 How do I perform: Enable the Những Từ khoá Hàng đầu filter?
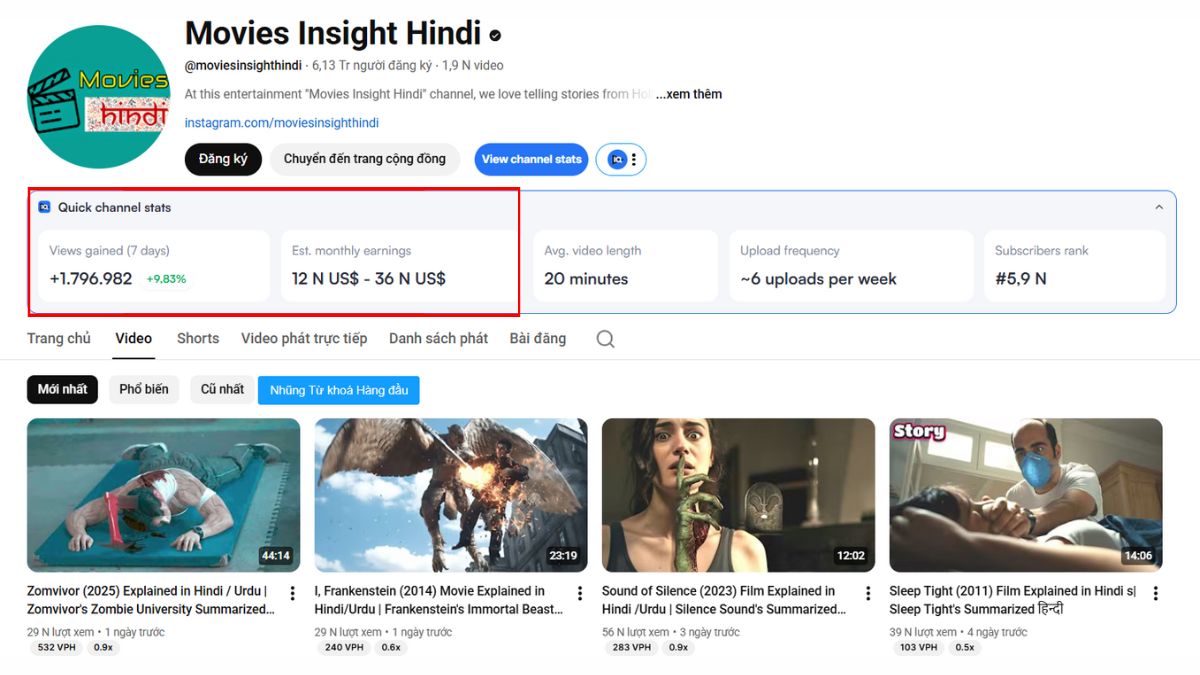click(339, 389)
